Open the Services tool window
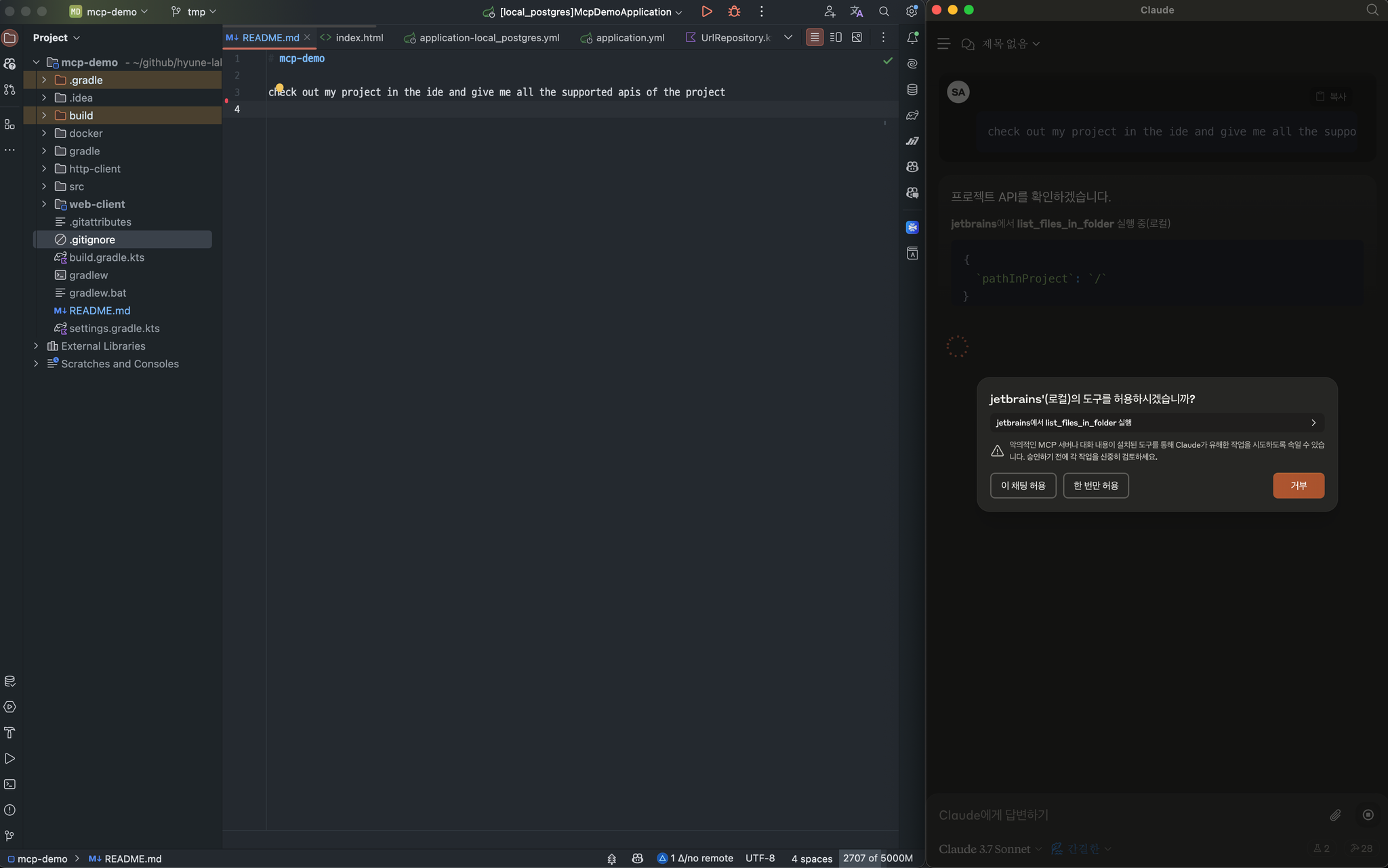 point(9,707)
